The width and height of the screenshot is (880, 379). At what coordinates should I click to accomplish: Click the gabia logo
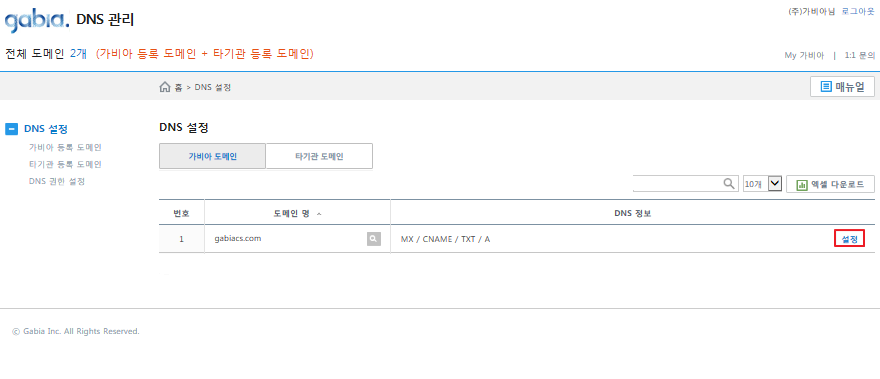click(x=37, y=21)
